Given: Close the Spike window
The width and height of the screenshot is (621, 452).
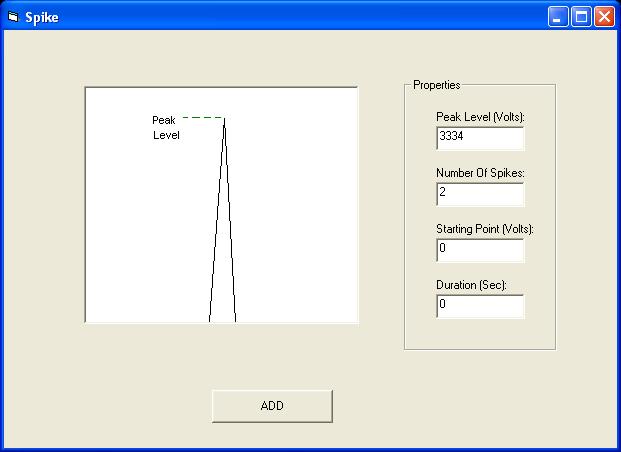Looking at the screenshot, I should 604,17.
